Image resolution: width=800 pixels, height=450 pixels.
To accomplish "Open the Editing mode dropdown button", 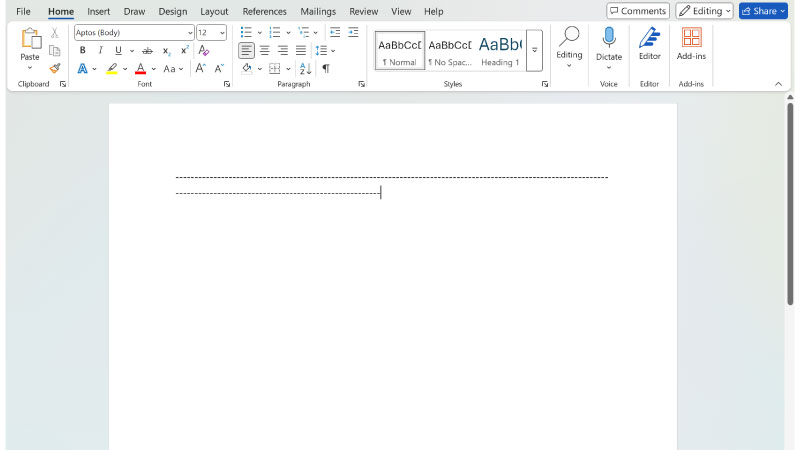I will (705, 11).
